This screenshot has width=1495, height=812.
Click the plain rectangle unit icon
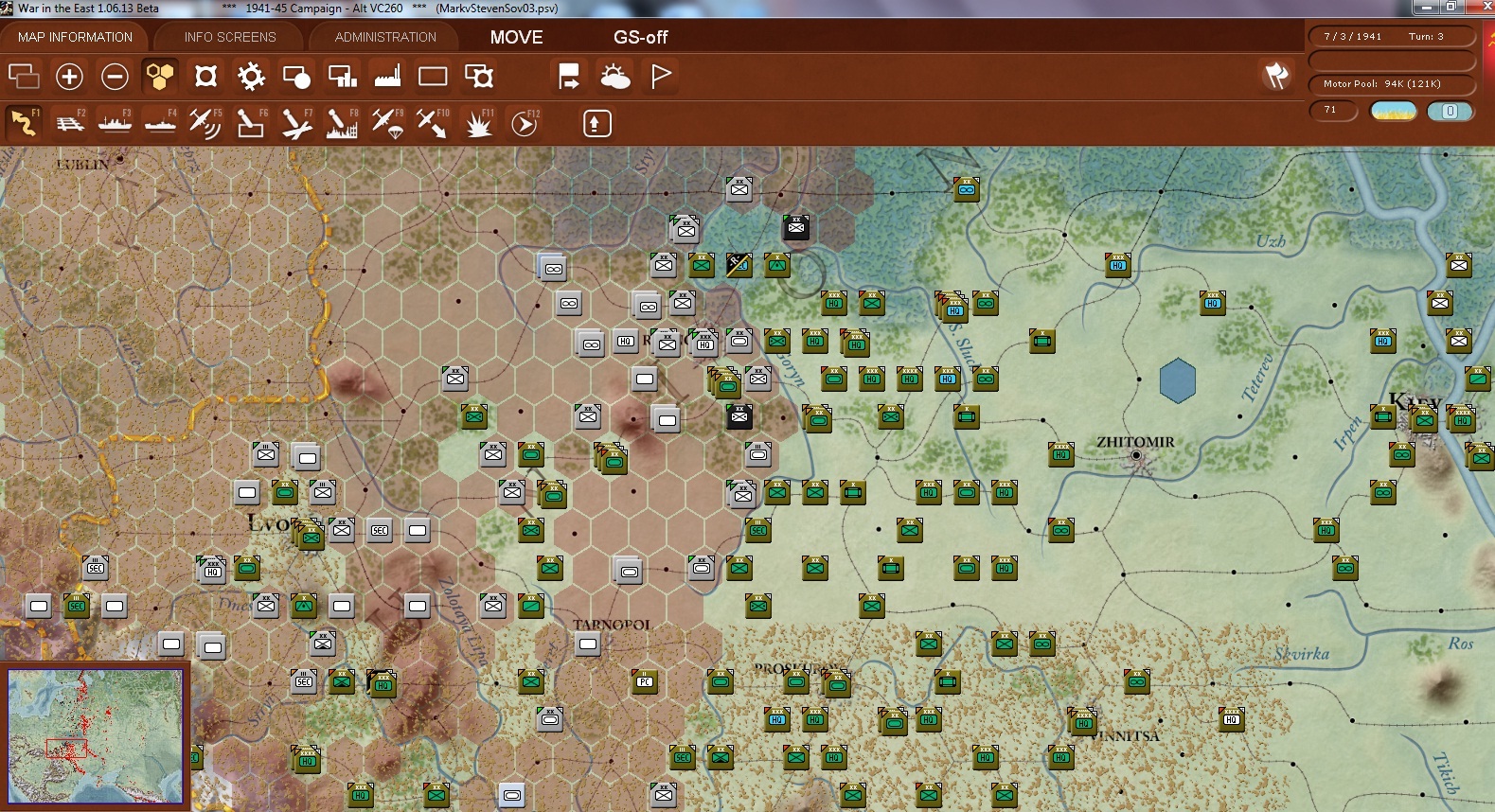click(x=433, y=76)
